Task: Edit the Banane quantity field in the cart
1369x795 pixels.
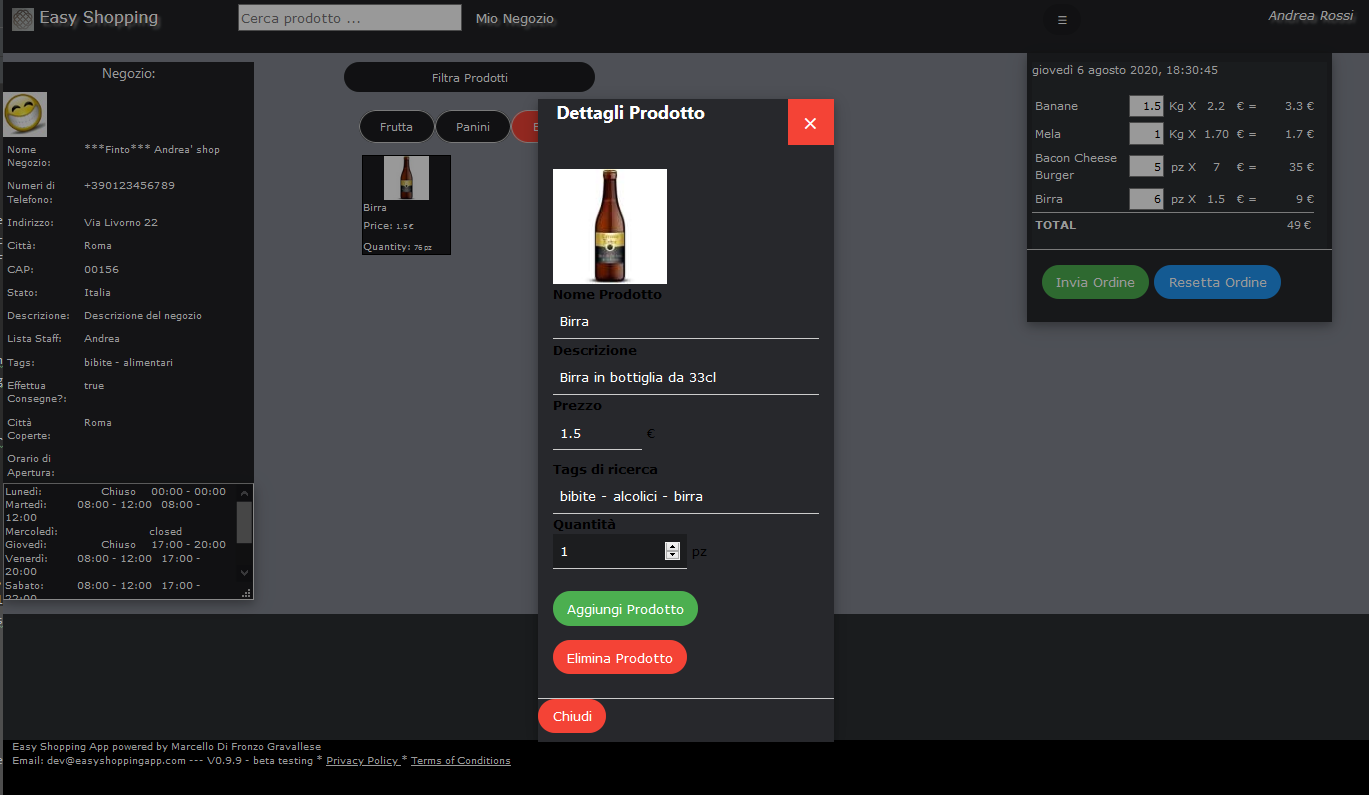Action: (x=1147, y=106)
